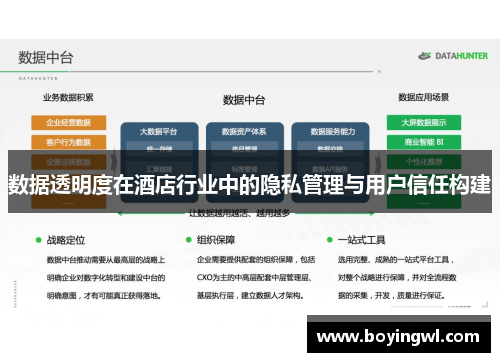Image resolution: width=500 pixels, height=362 pixels.
Task: Open the blue 数据资产体系 panel header
Action: 244,132
